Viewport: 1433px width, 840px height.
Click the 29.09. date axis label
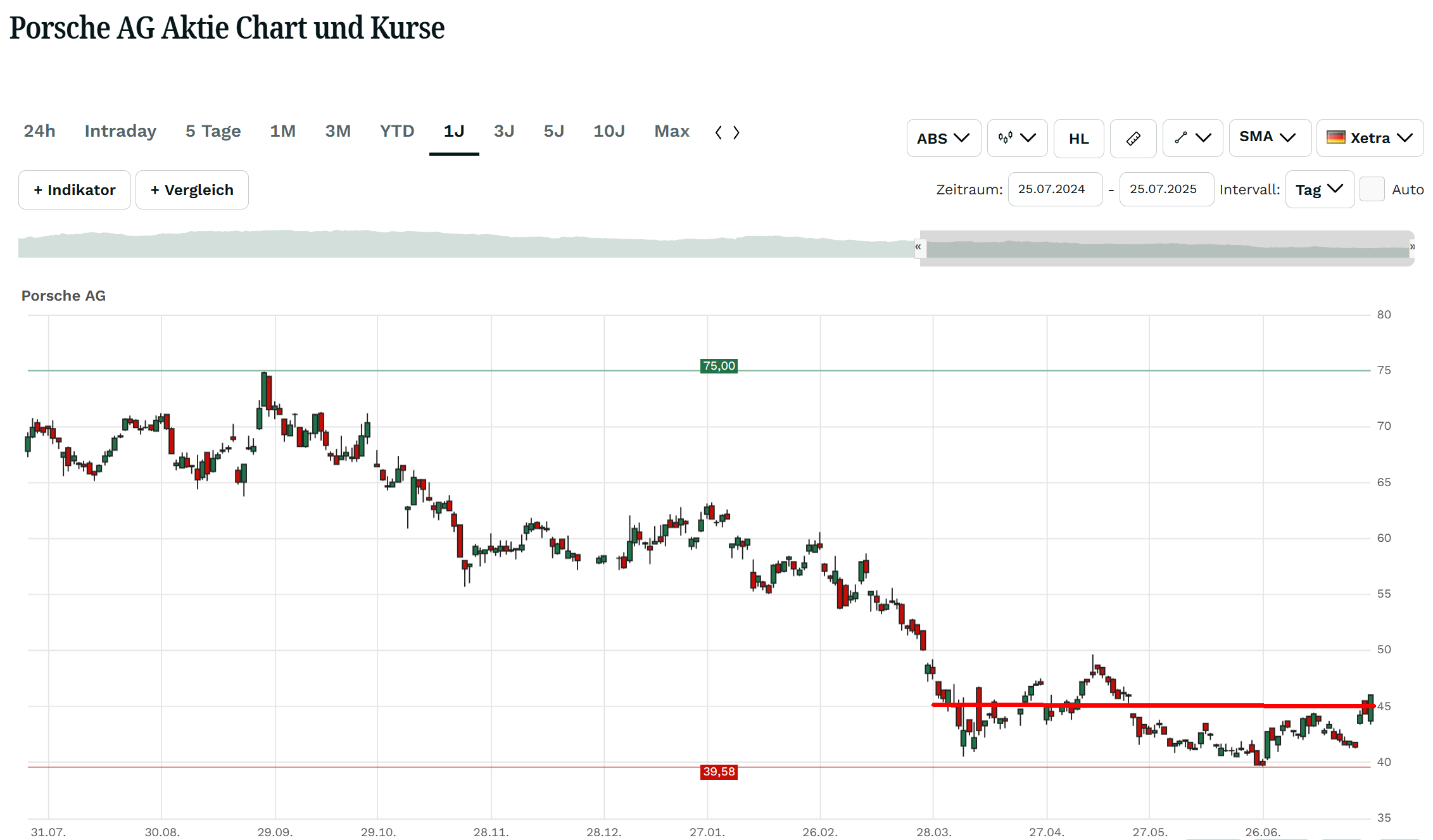(x=275, y=832)
